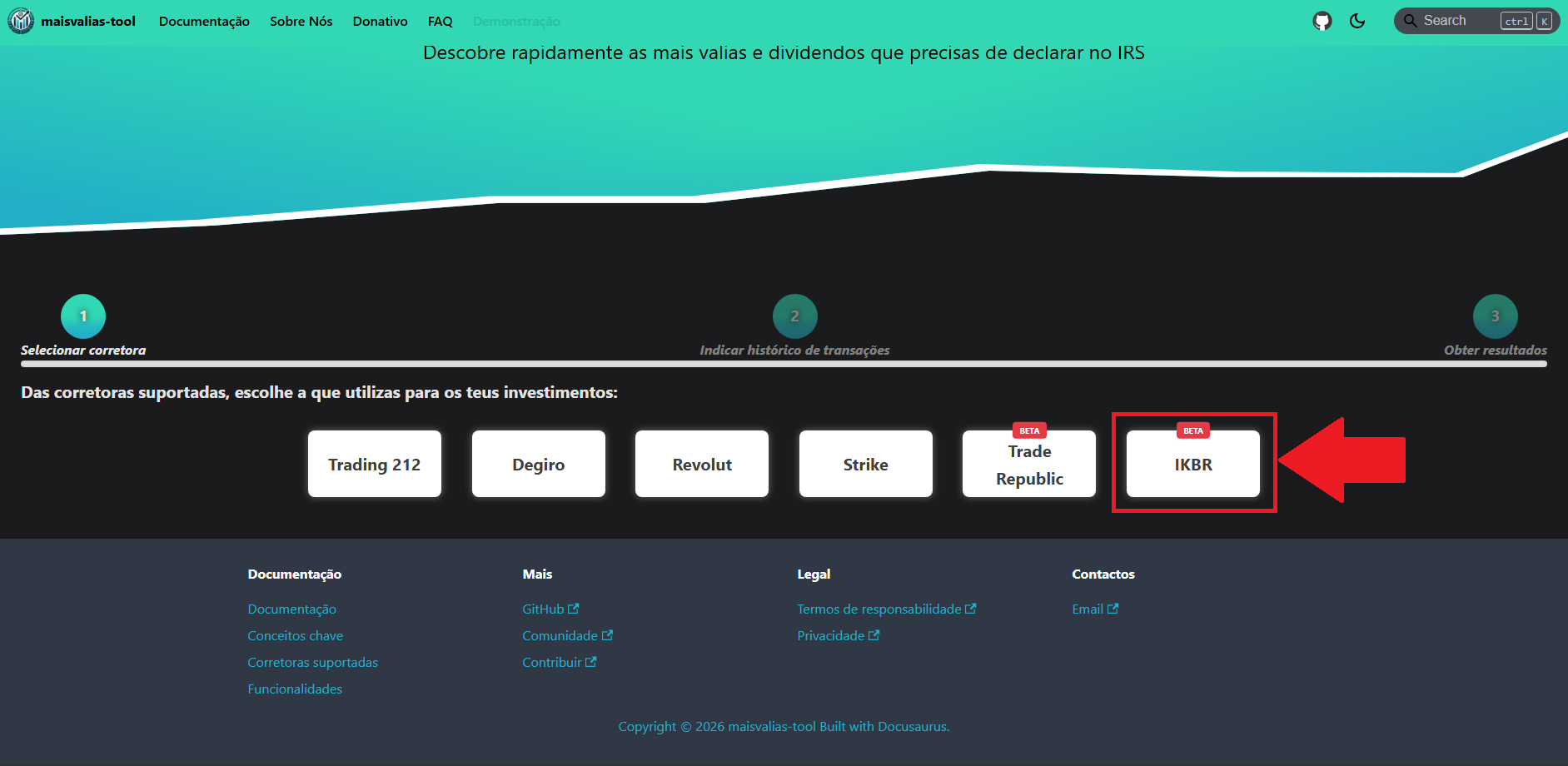Open footer Comunidade link
1568x766 pixels.
click(x=567, y=636)
